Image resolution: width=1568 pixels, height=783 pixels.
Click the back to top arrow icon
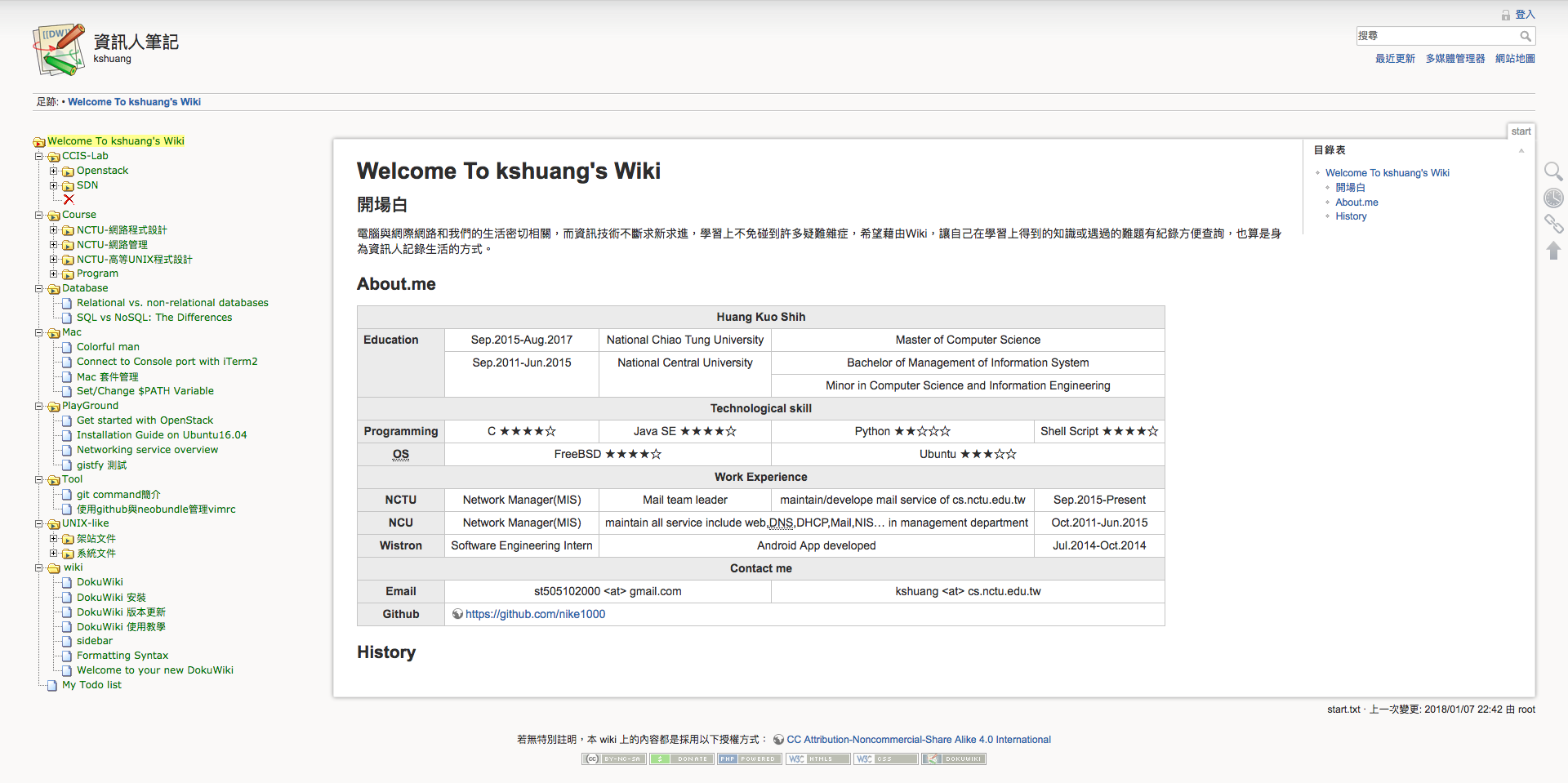click(1552, 251)
